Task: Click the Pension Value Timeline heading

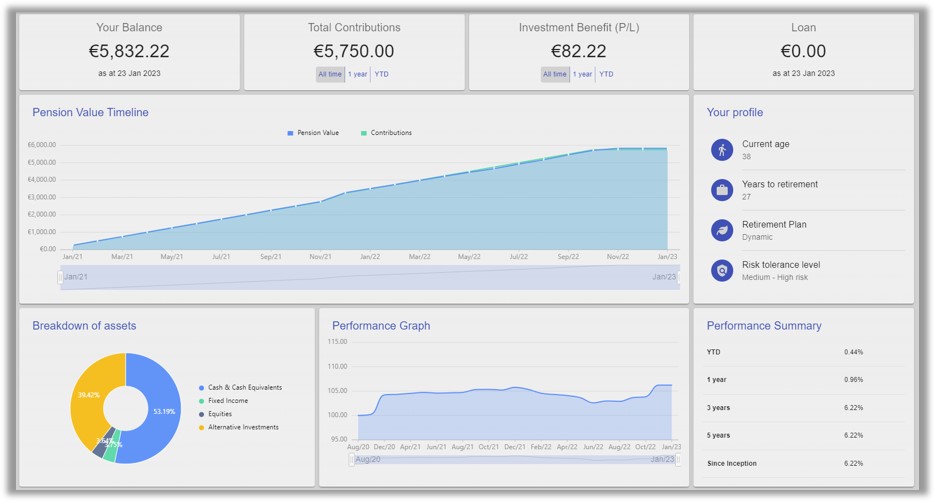Action: [x=90, y=112]
